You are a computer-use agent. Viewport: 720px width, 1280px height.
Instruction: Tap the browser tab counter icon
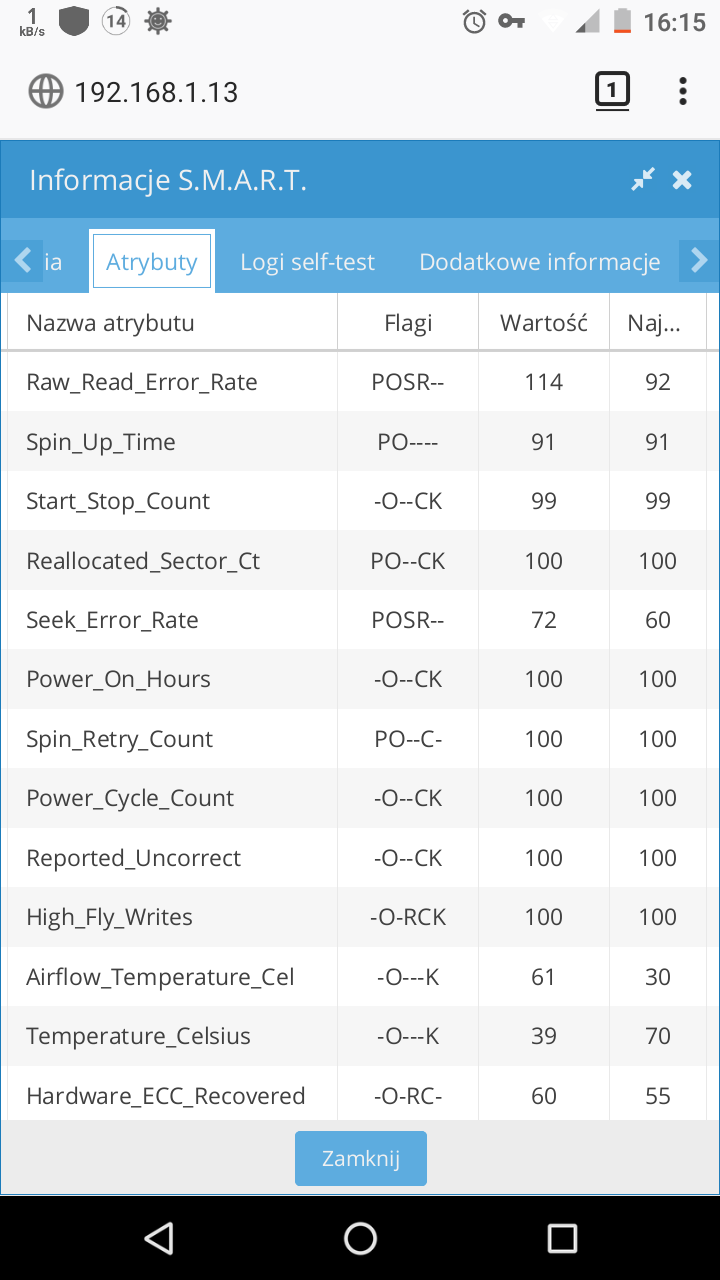click(x=612, y=92)
